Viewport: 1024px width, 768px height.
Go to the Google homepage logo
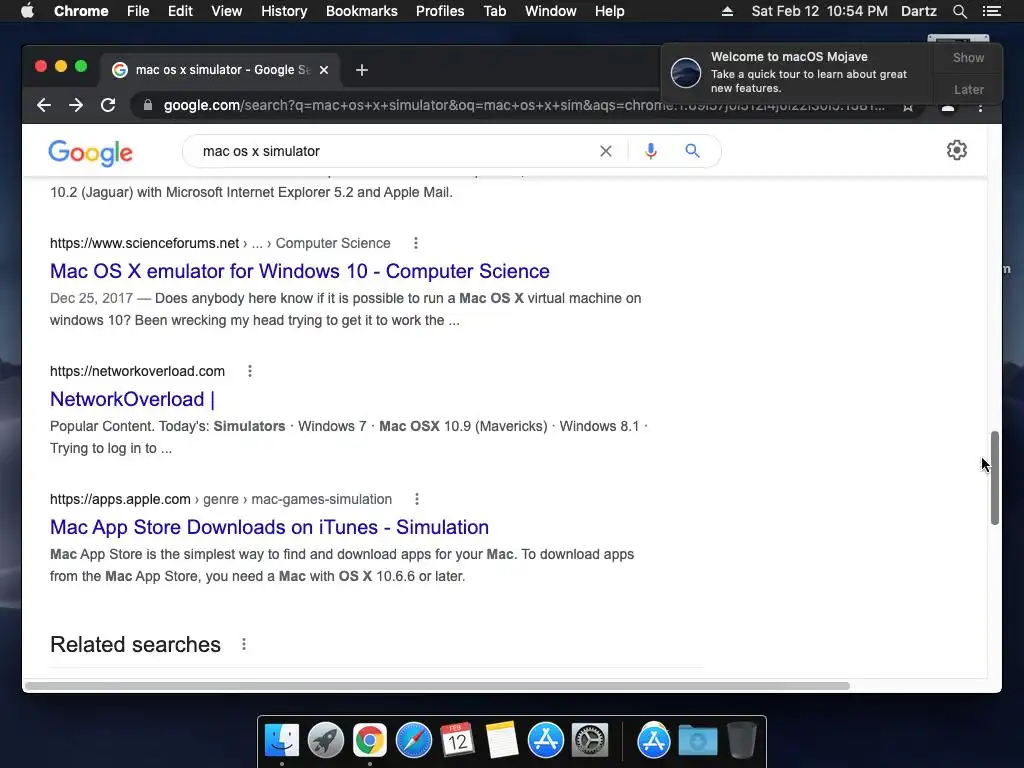[x=90, y=153]
